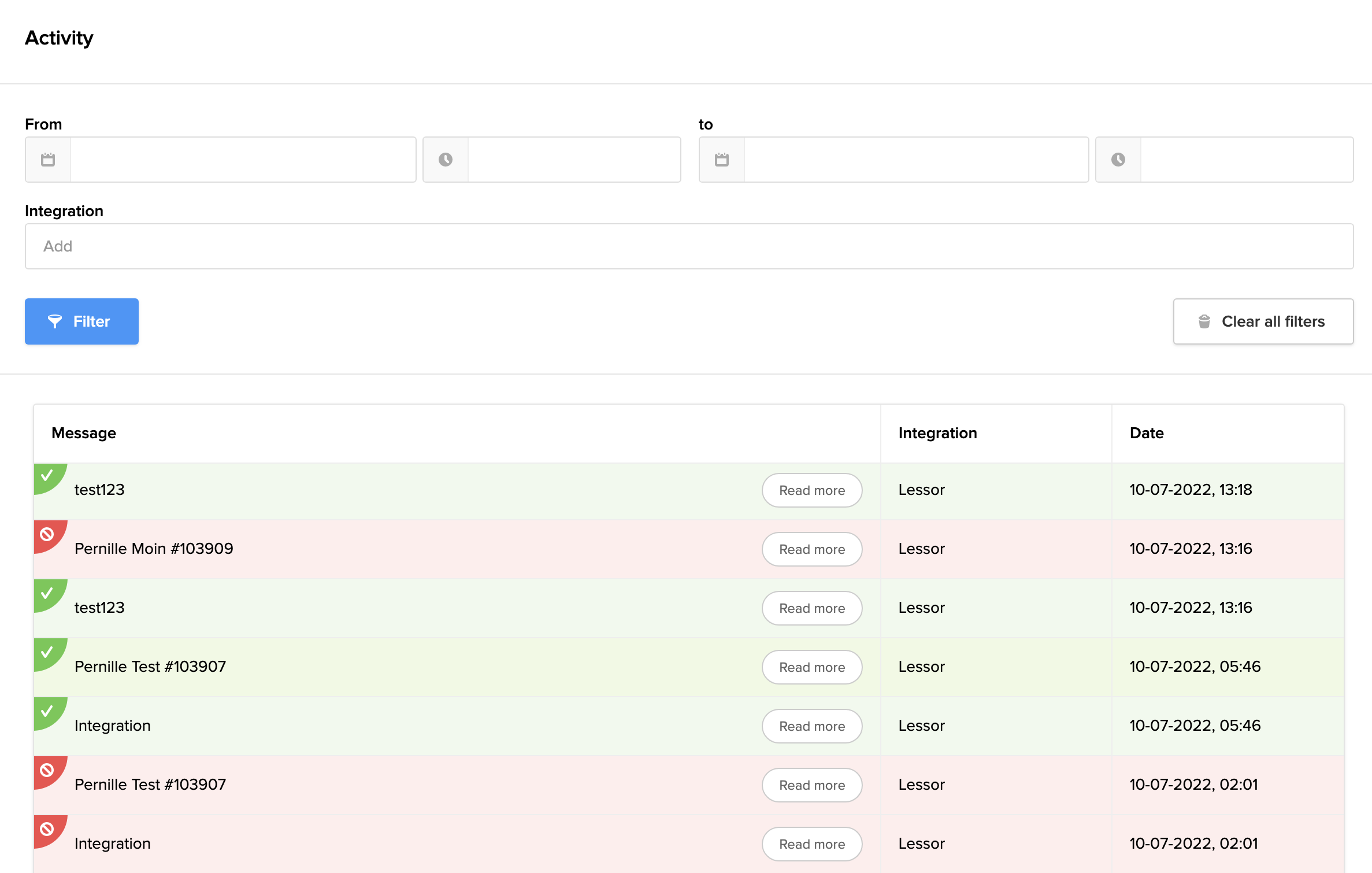The image size is (1372, 873).
Task: Click the 'to' date calendar icon
Action: click(x=721, y=160)
